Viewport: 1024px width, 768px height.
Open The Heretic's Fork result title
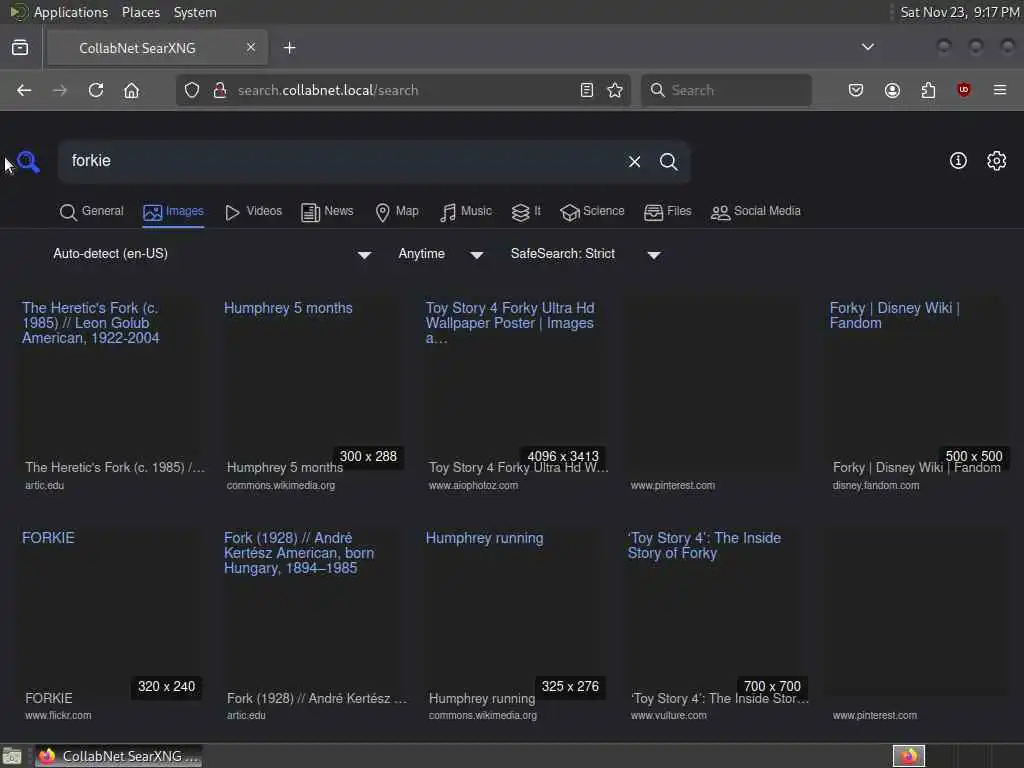(91, 323)
